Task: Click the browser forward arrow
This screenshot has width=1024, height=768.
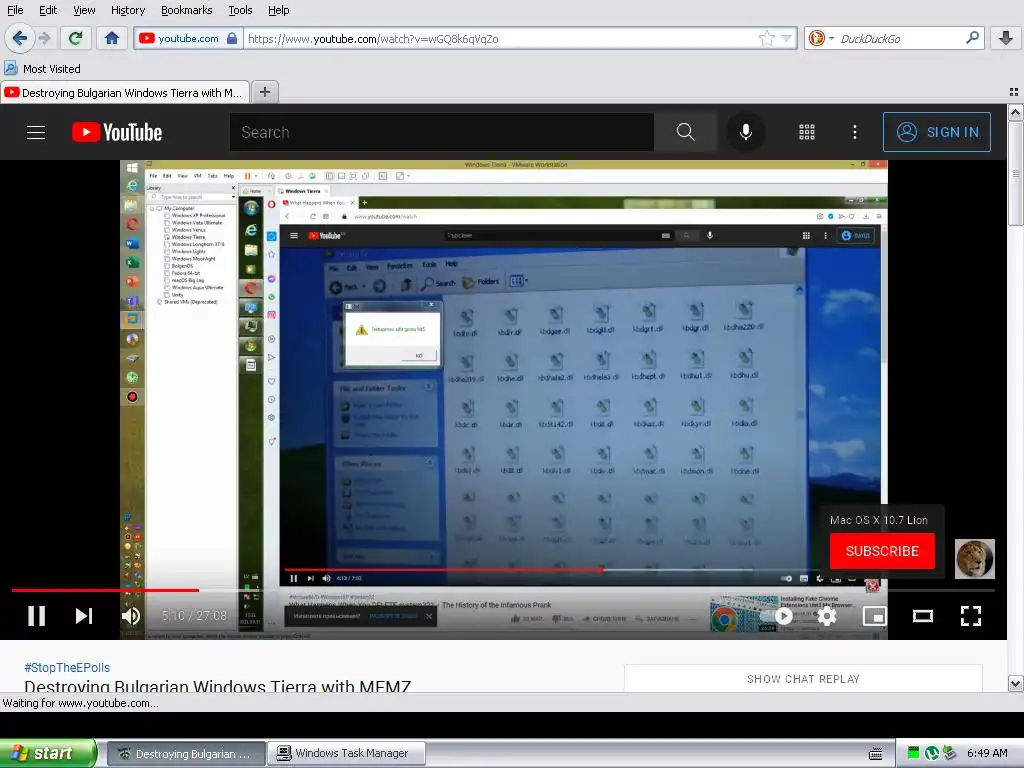Action: click(44, 39)
